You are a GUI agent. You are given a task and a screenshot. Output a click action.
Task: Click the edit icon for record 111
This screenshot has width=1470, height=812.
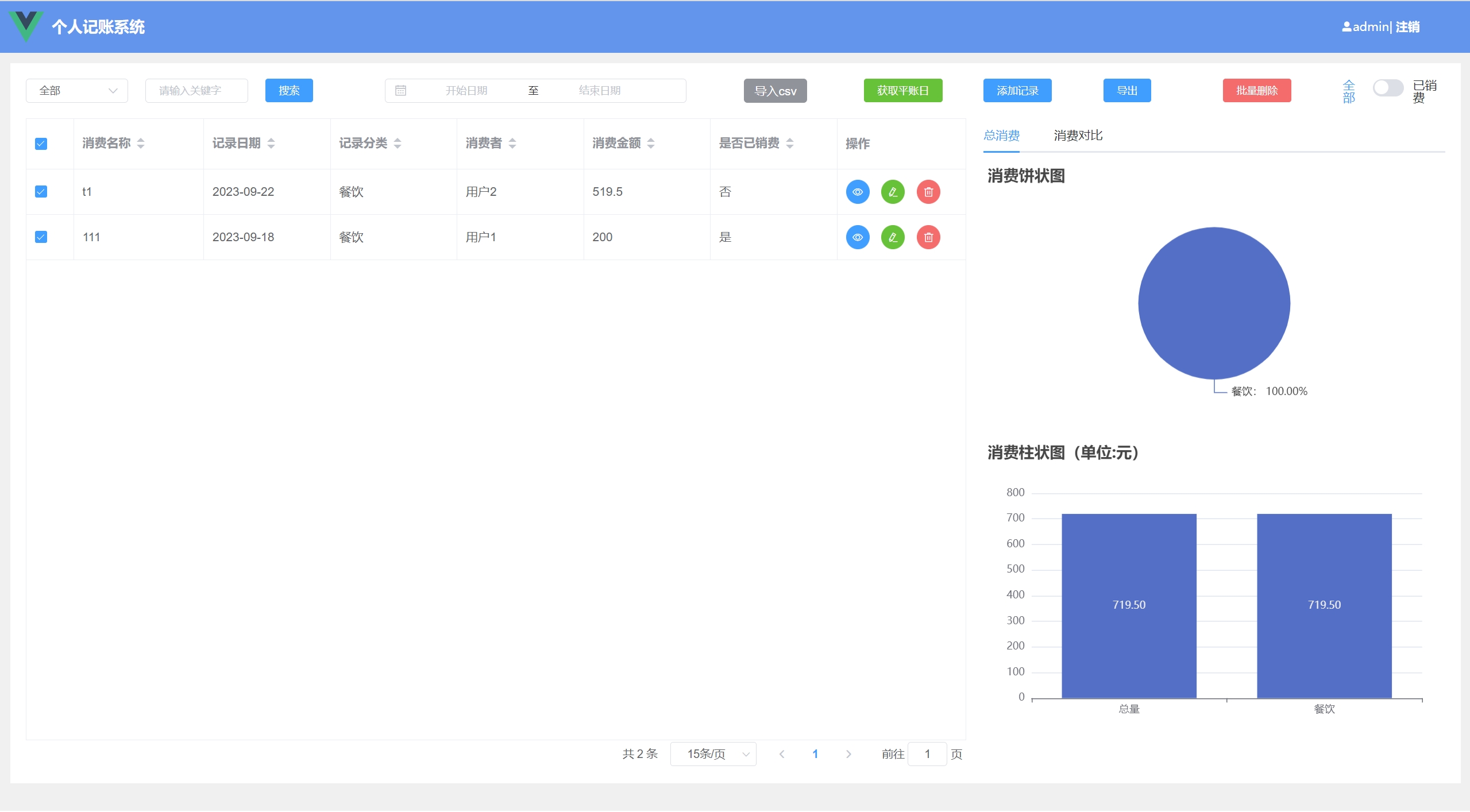coord(893,237)
